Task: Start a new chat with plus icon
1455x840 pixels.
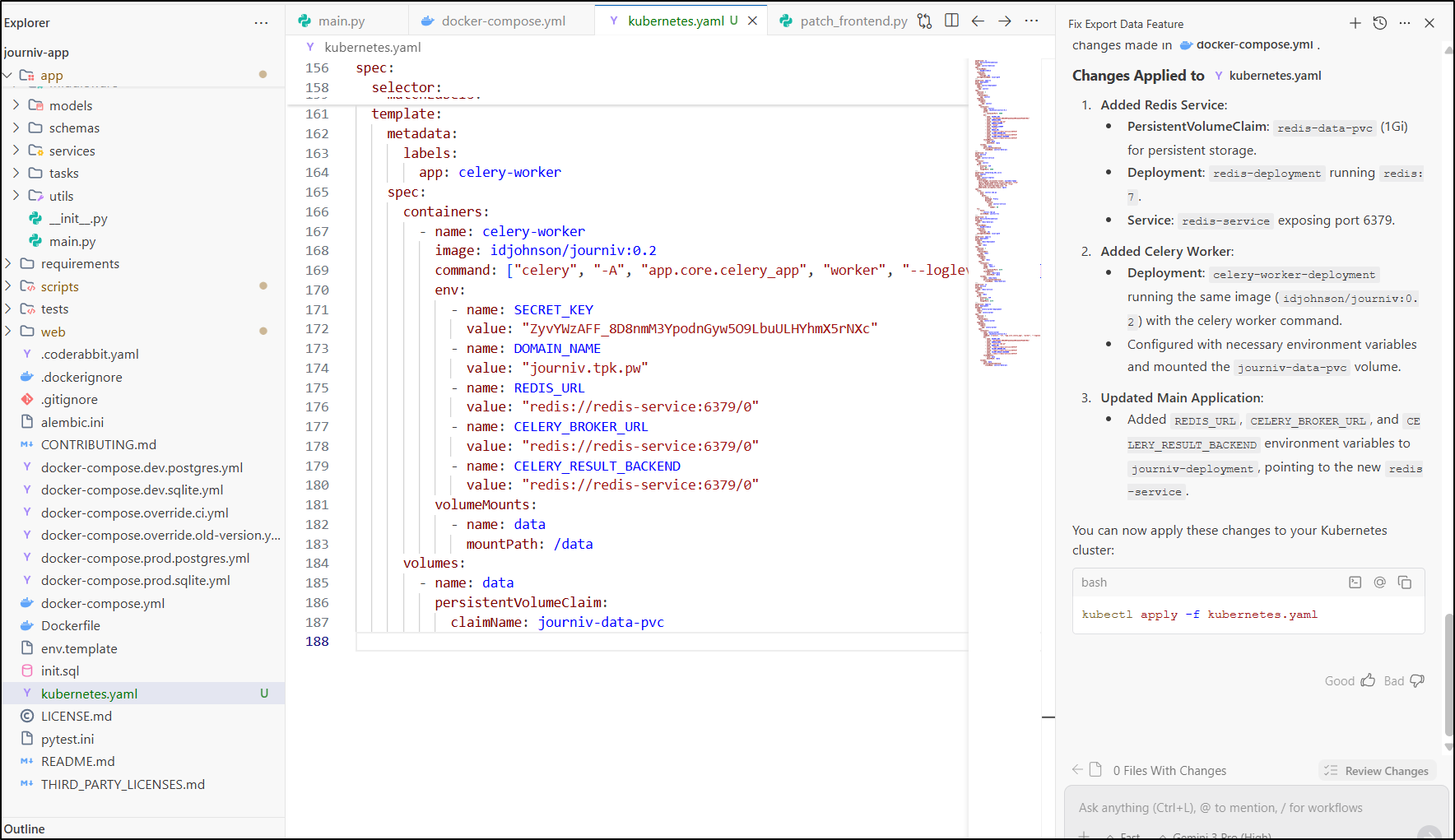Action: pos(1355,23)
